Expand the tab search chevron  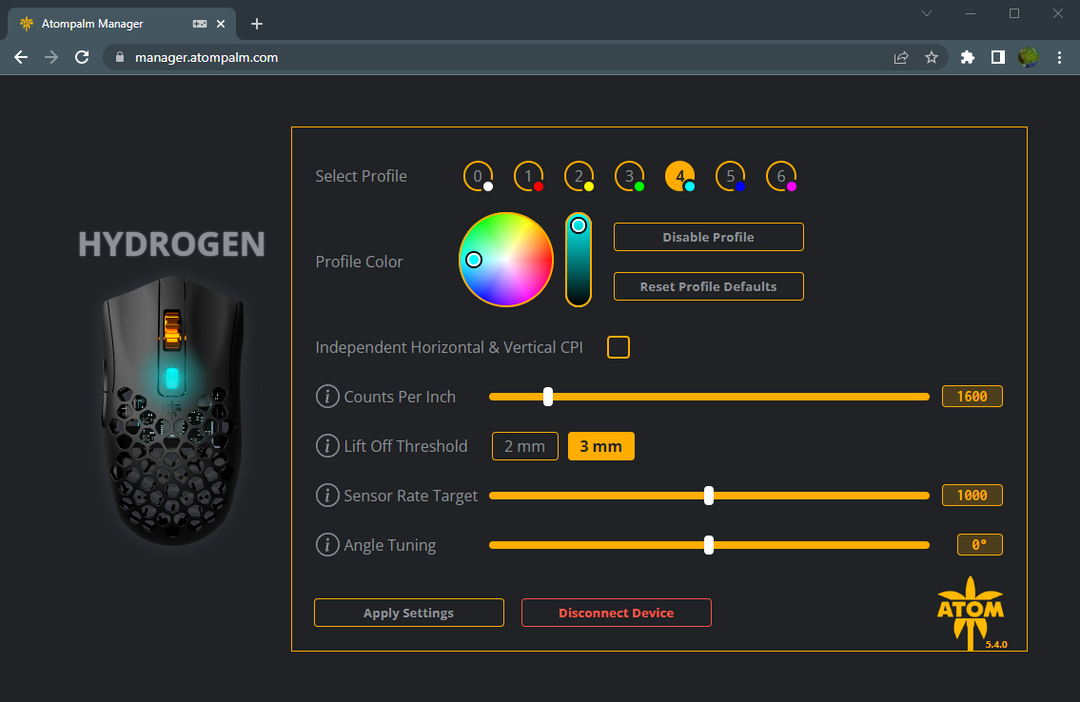coord(927,14)
